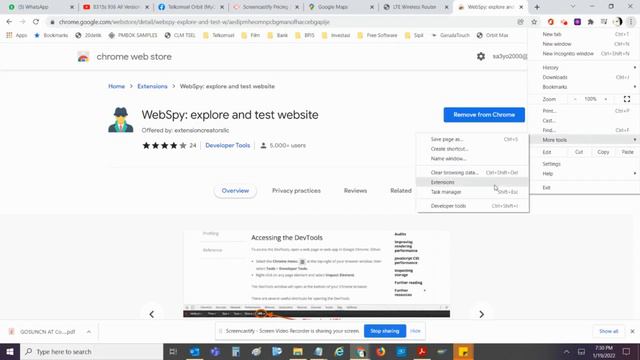
Task: Select Developer tools in submenu
Action: [x=472, y=206]
